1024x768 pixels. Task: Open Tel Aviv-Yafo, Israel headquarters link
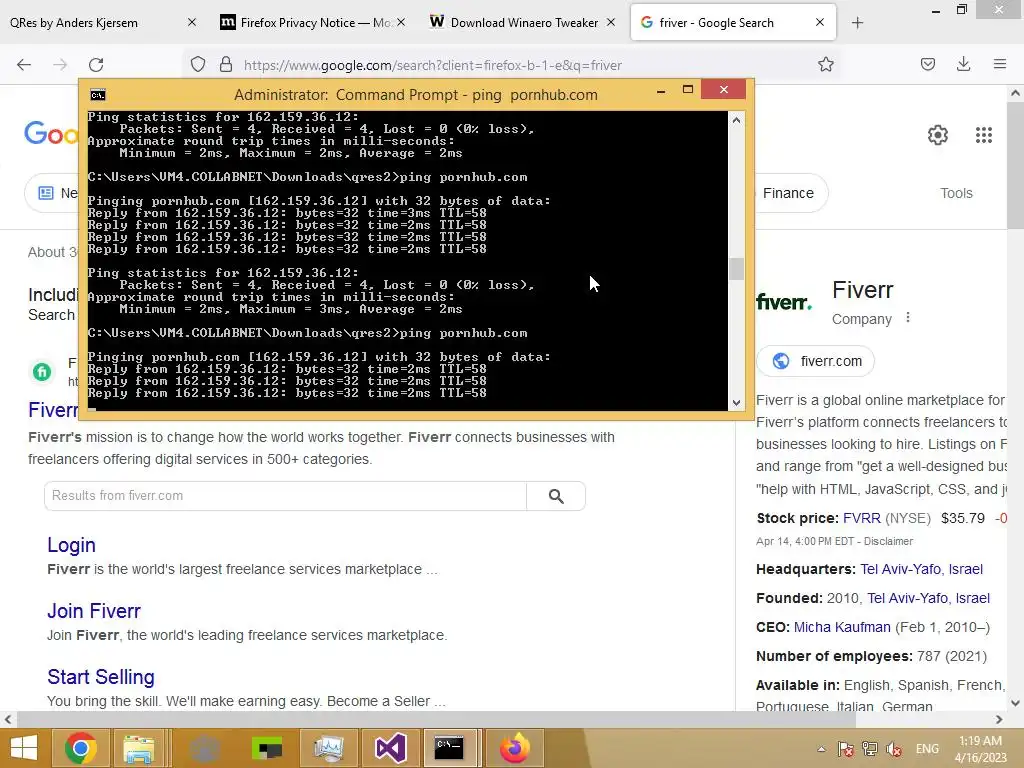(921, 569)
